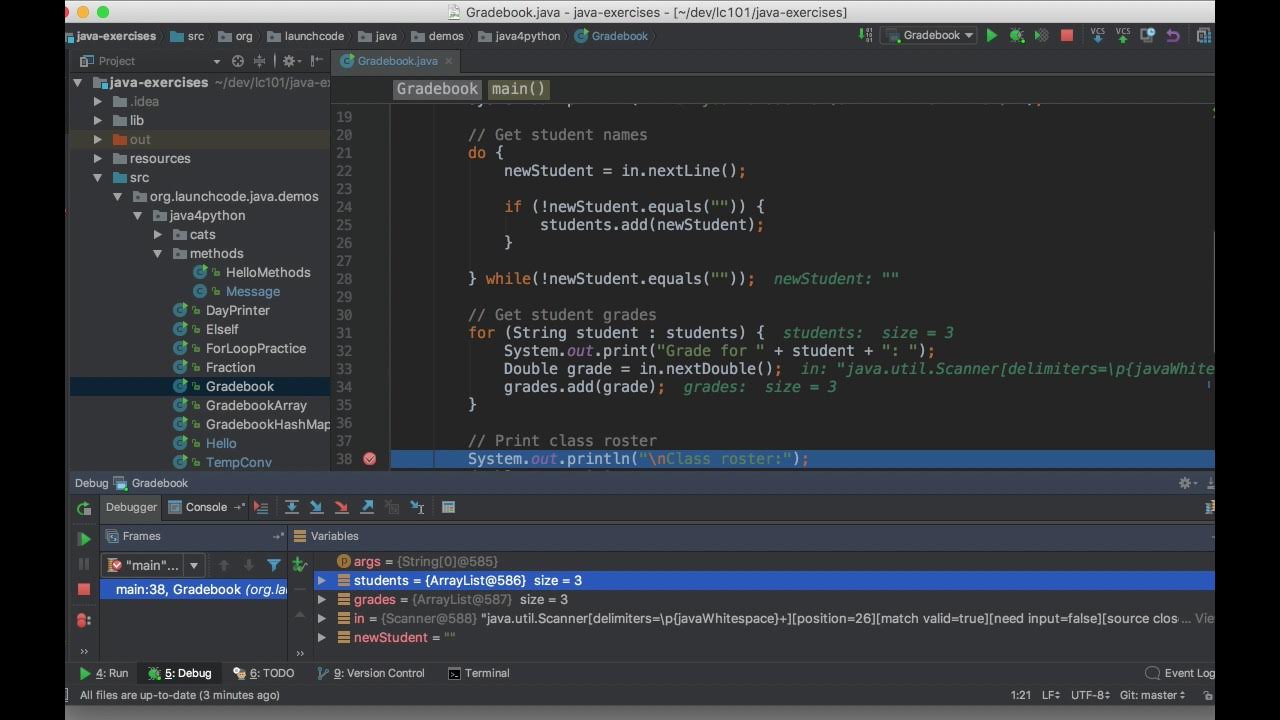Click the scroll from source target icon

point(238,61)
